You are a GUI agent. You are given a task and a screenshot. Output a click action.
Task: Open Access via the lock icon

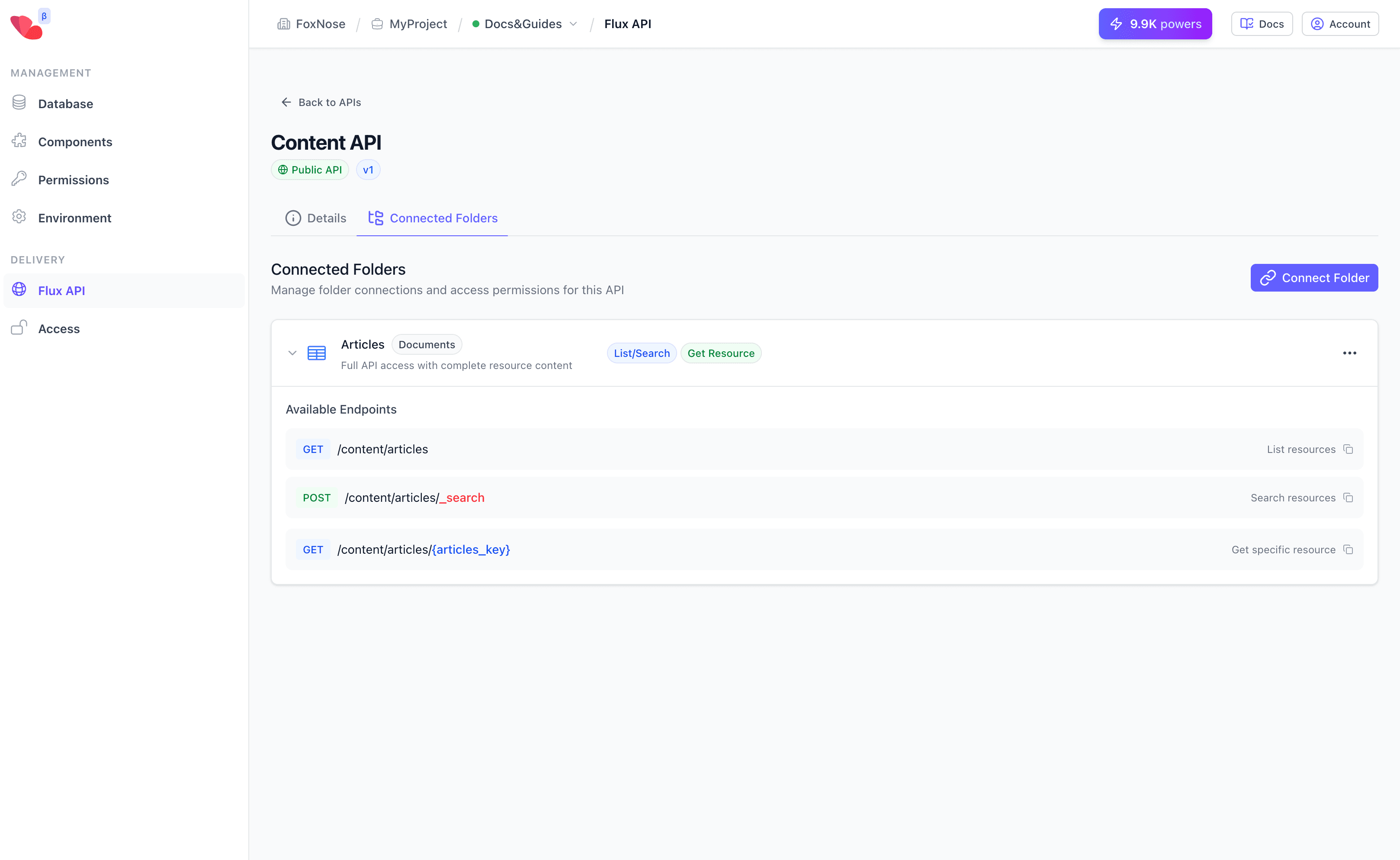coord(19,328)
